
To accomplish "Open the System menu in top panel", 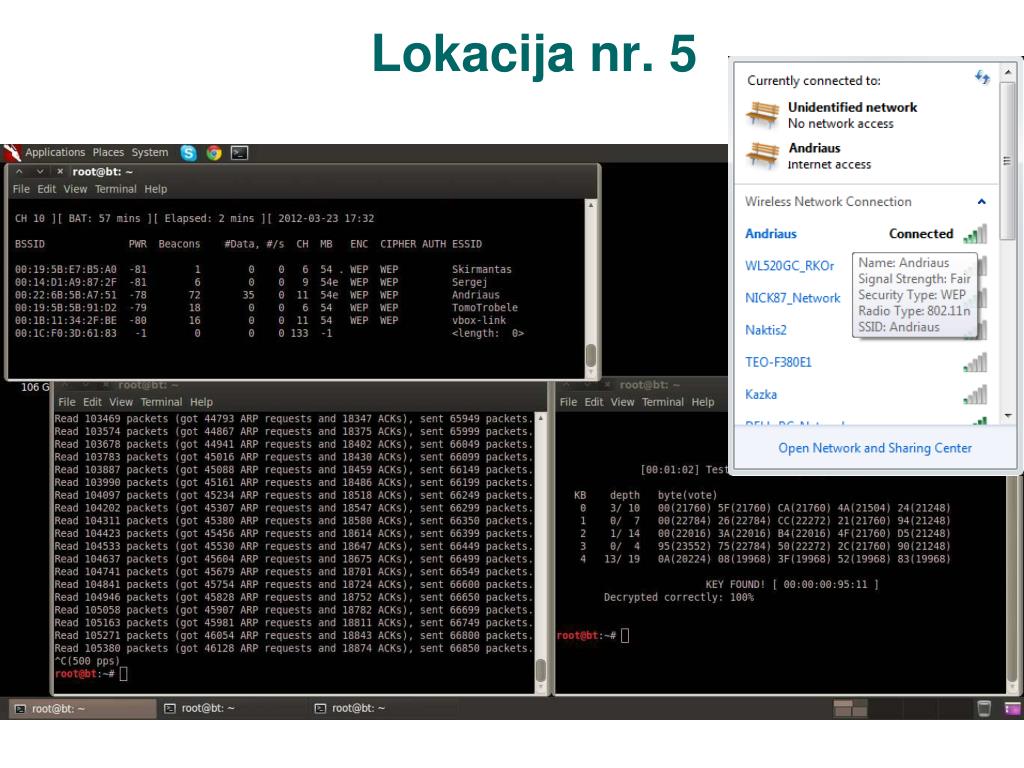I will coord(150,152).
